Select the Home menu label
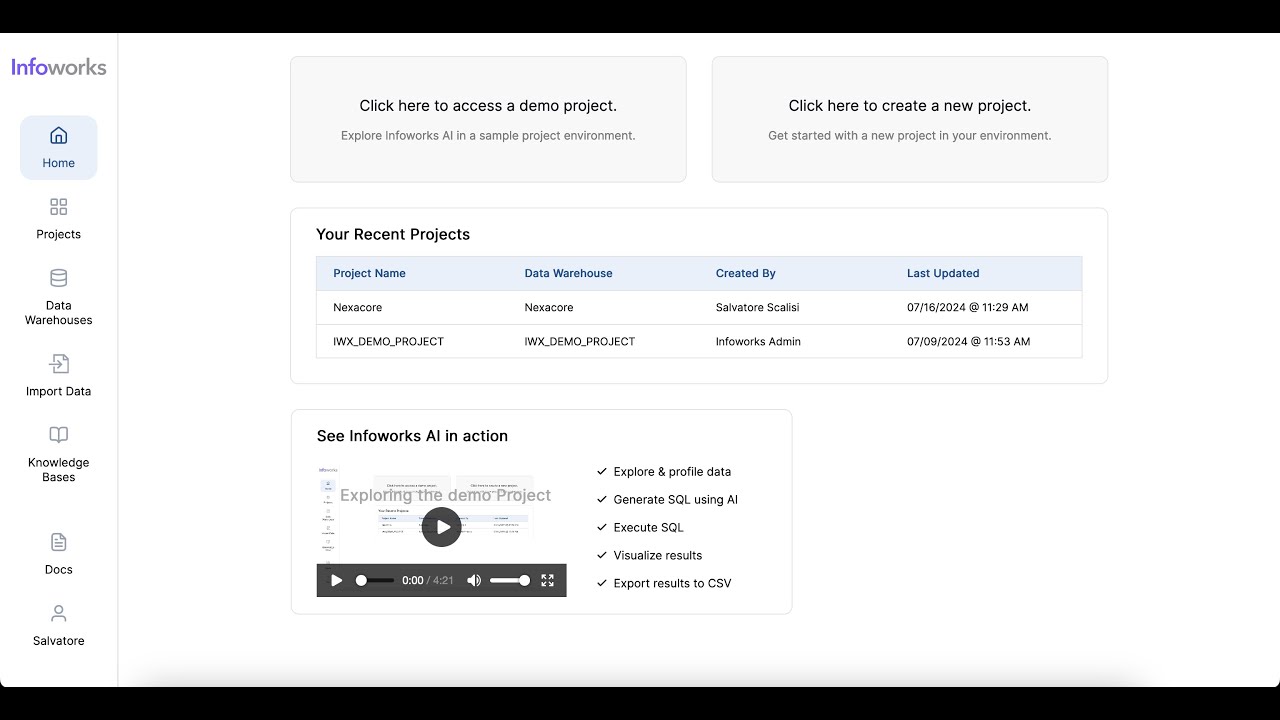Screen dimensions: 1280x720 [x=59, y=163]
